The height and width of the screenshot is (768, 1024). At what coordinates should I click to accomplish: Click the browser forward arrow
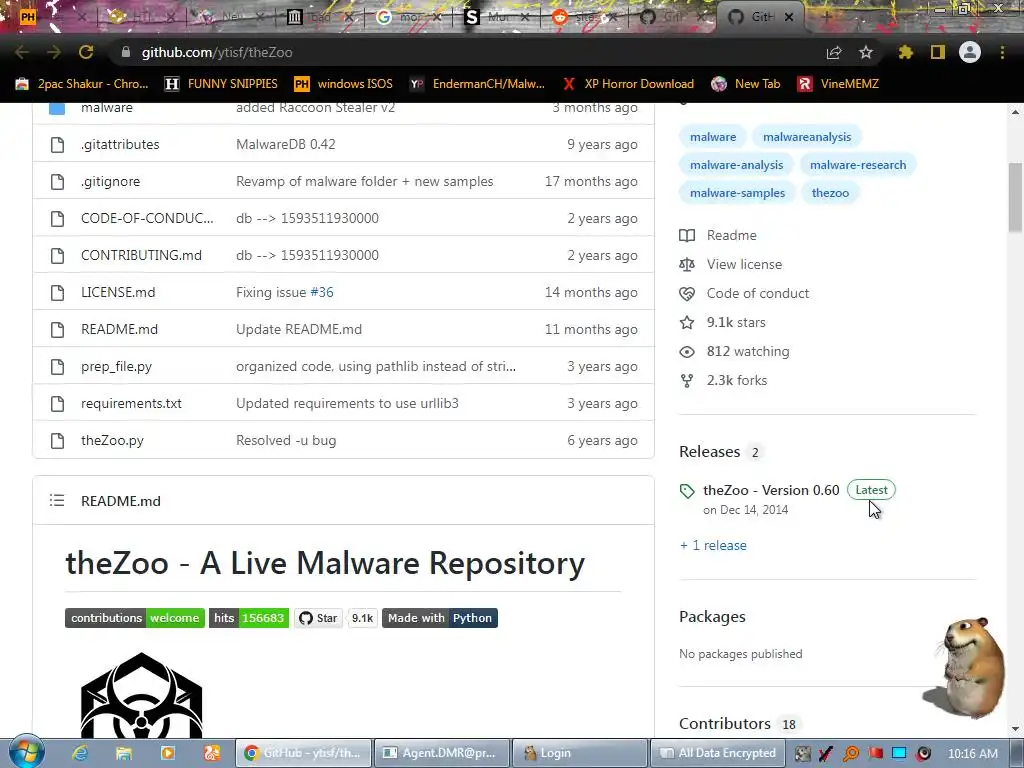click(x=54, y=52)
